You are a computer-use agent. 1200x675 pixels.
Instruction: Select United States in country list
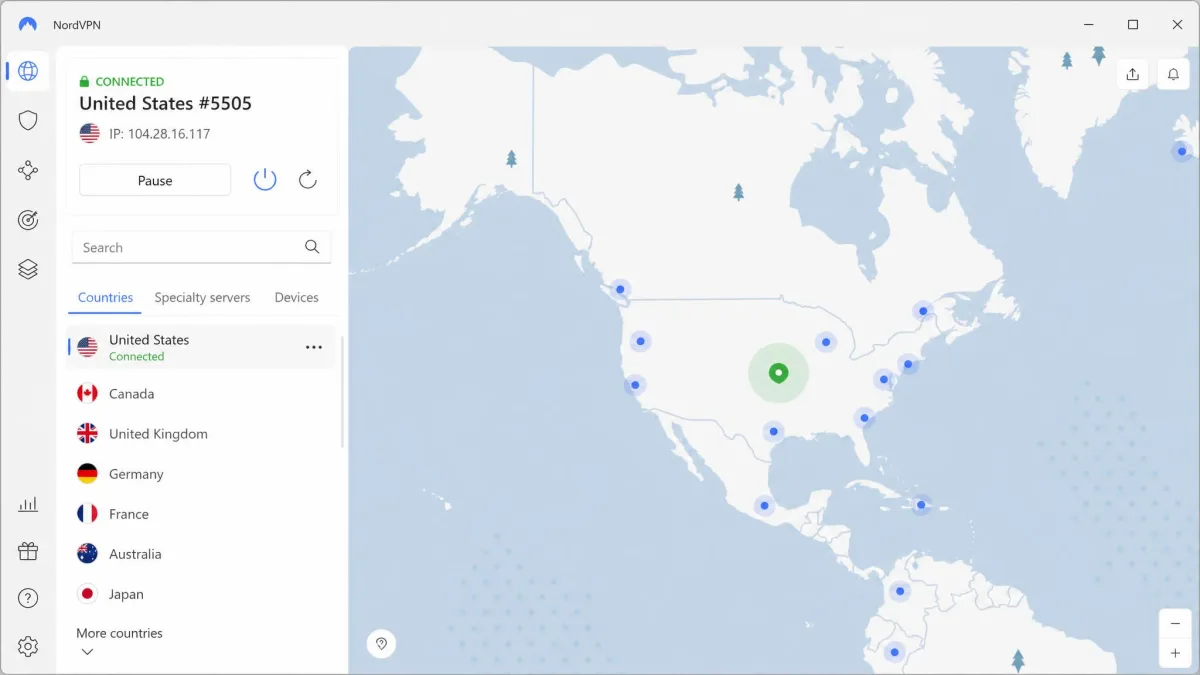point(201,347)
